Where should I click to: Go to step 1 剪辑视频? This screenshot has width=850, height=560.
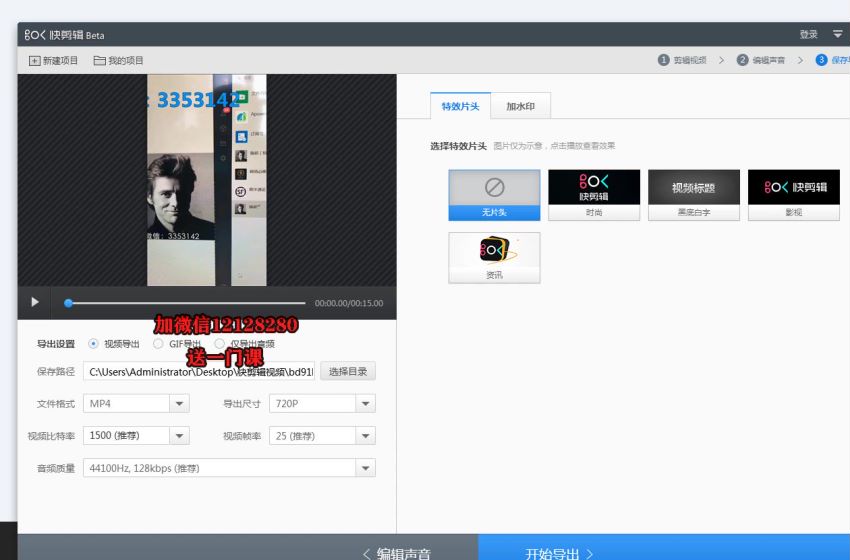(682, 60)
